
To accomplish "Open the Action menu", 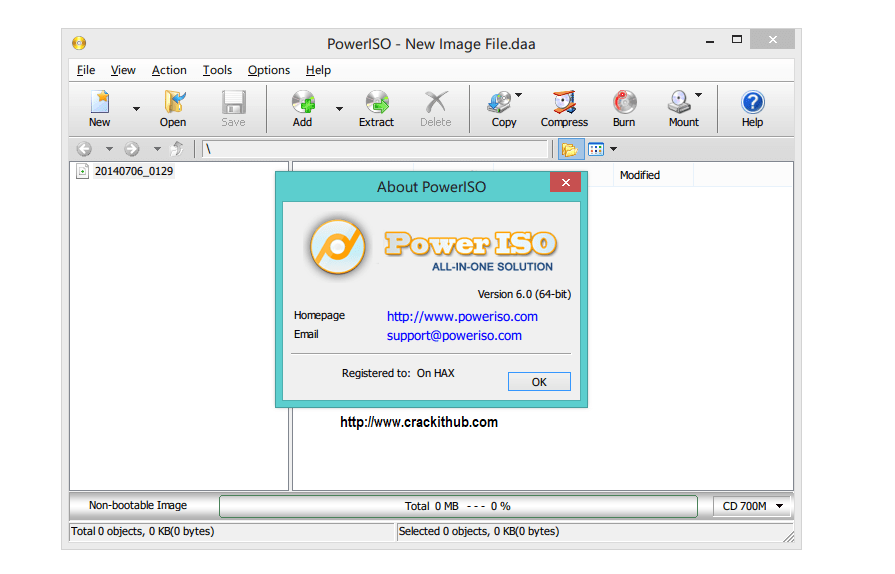I will coord(169,70).
